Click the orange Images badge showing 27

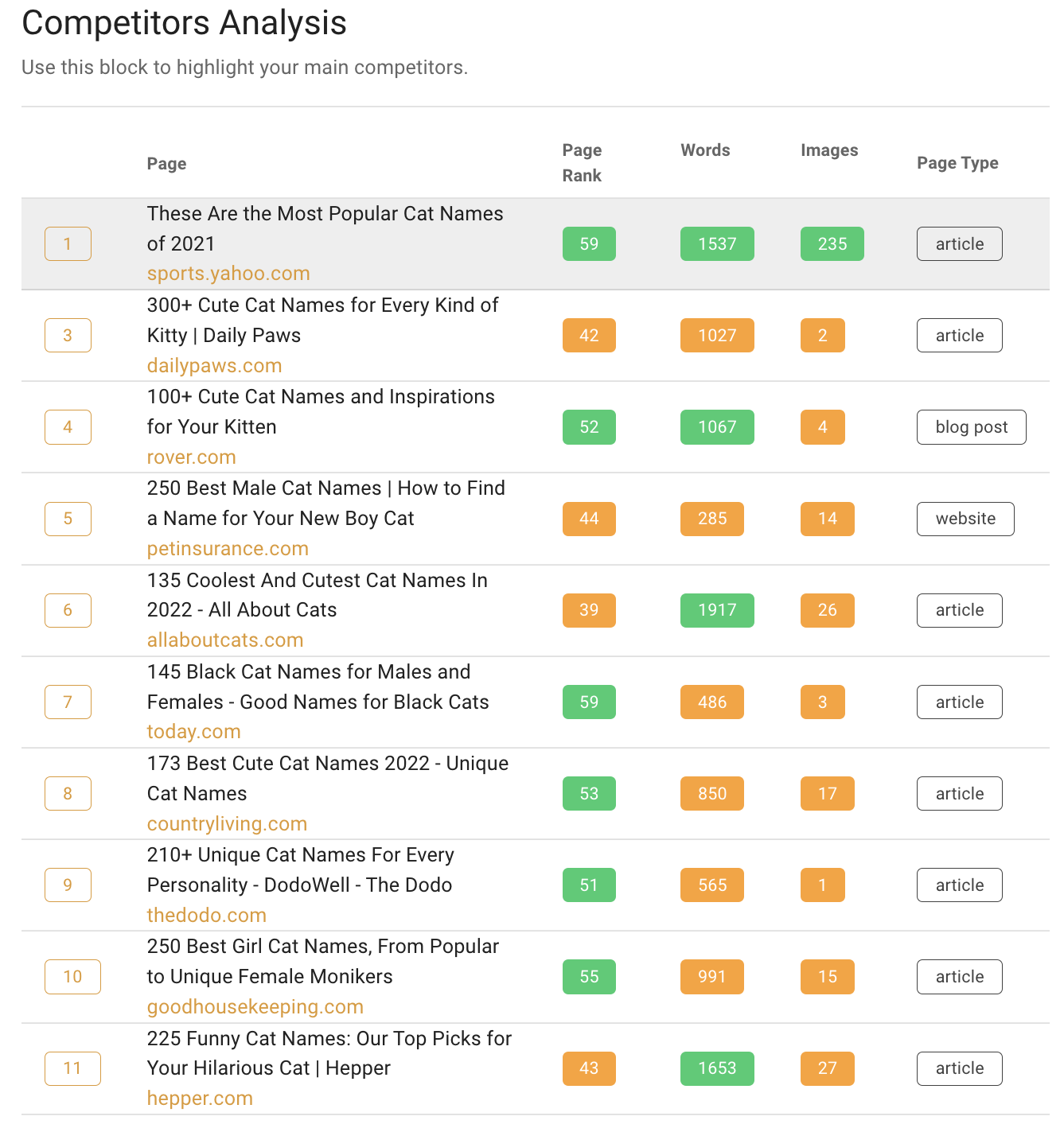point(828,1068)
